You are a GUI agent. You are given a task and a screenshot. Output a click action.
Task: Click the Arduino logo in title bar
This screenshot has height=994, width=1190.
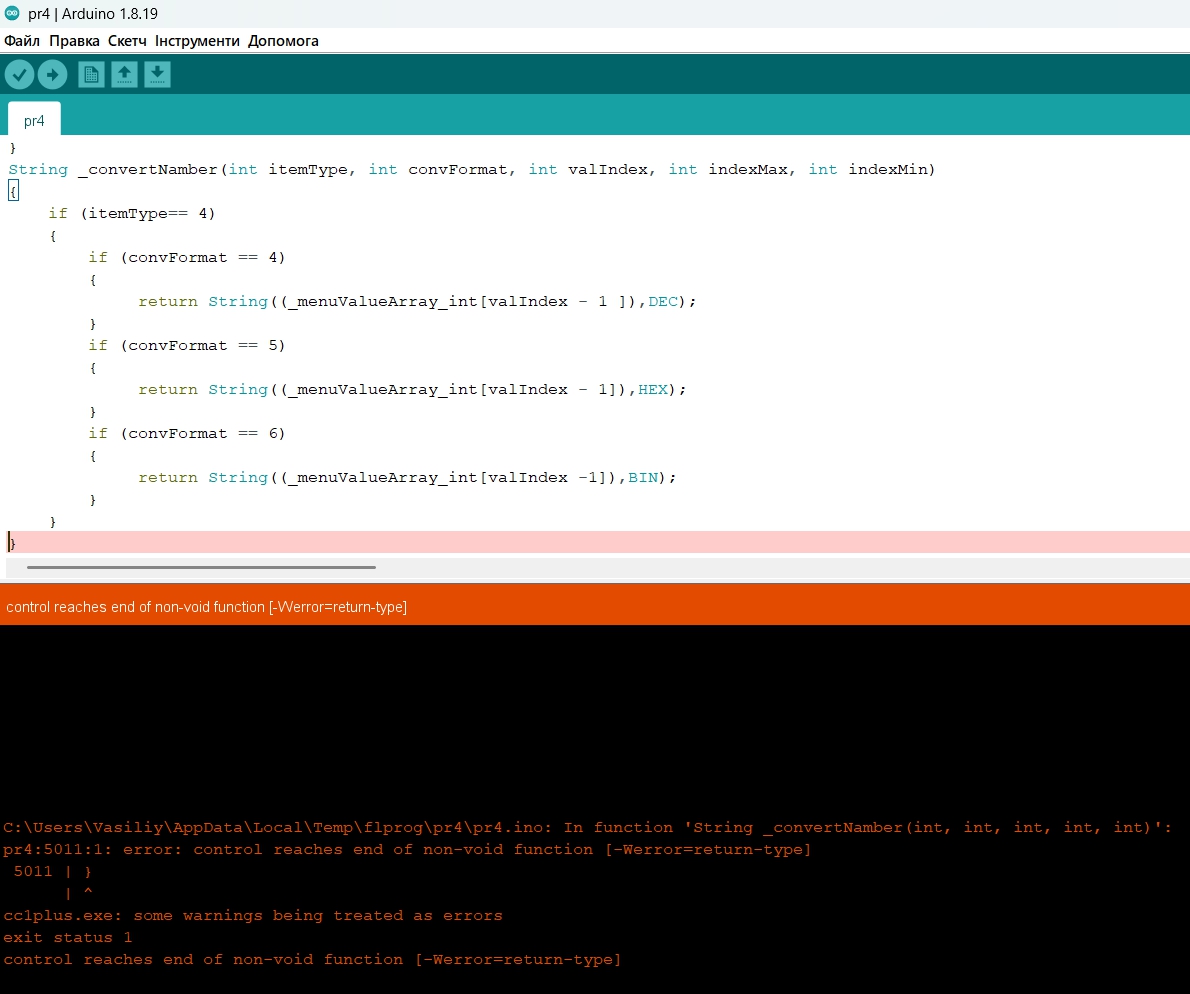12,14
